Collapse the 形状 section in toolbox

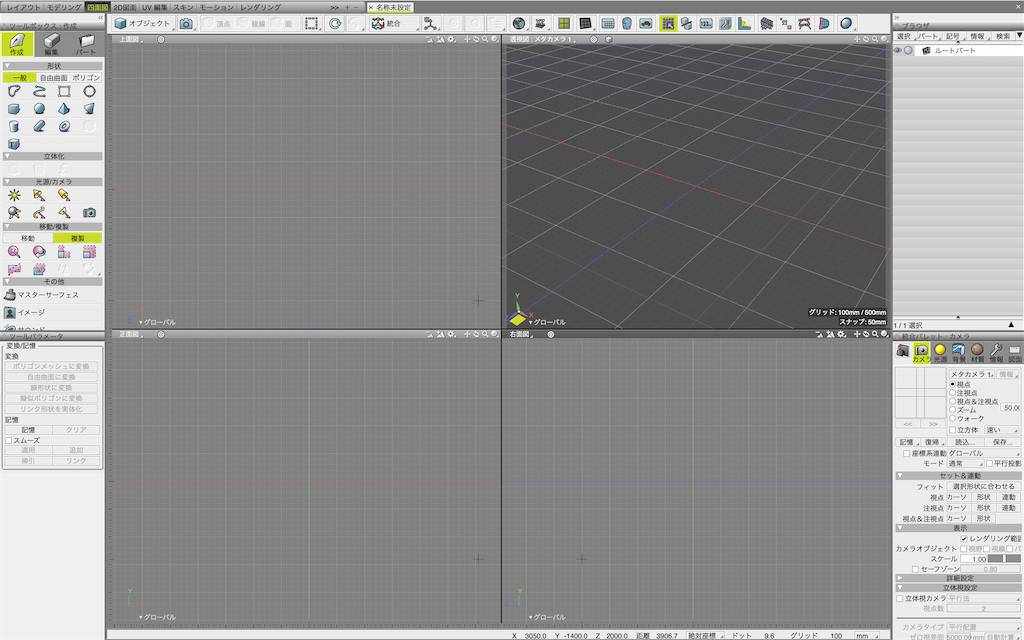click(7, 66)
